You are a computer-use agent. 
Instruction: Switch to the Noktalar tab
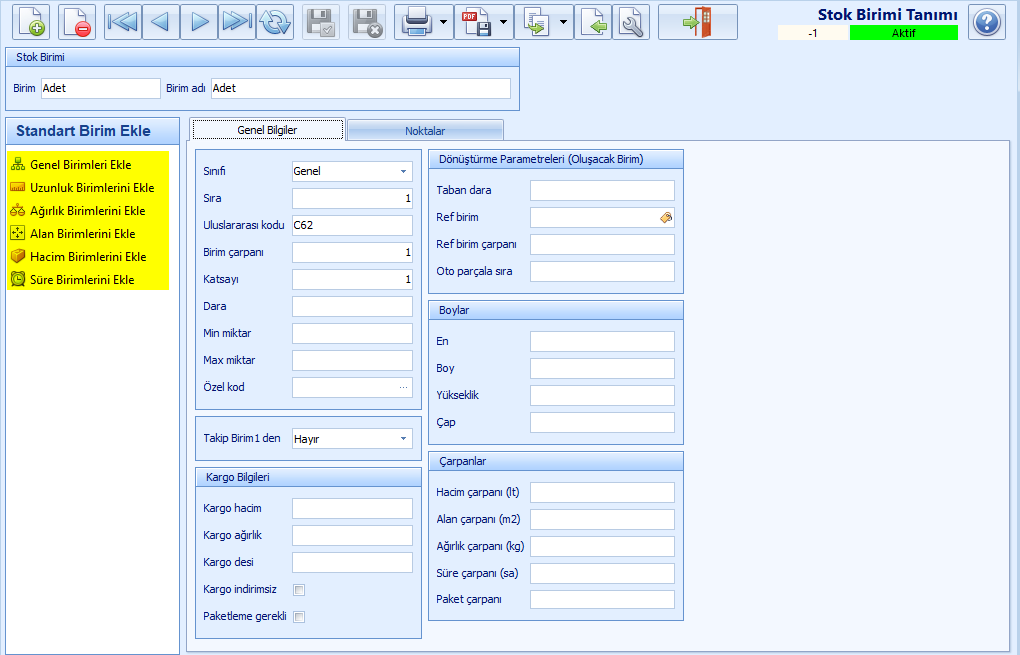[425, 131]
